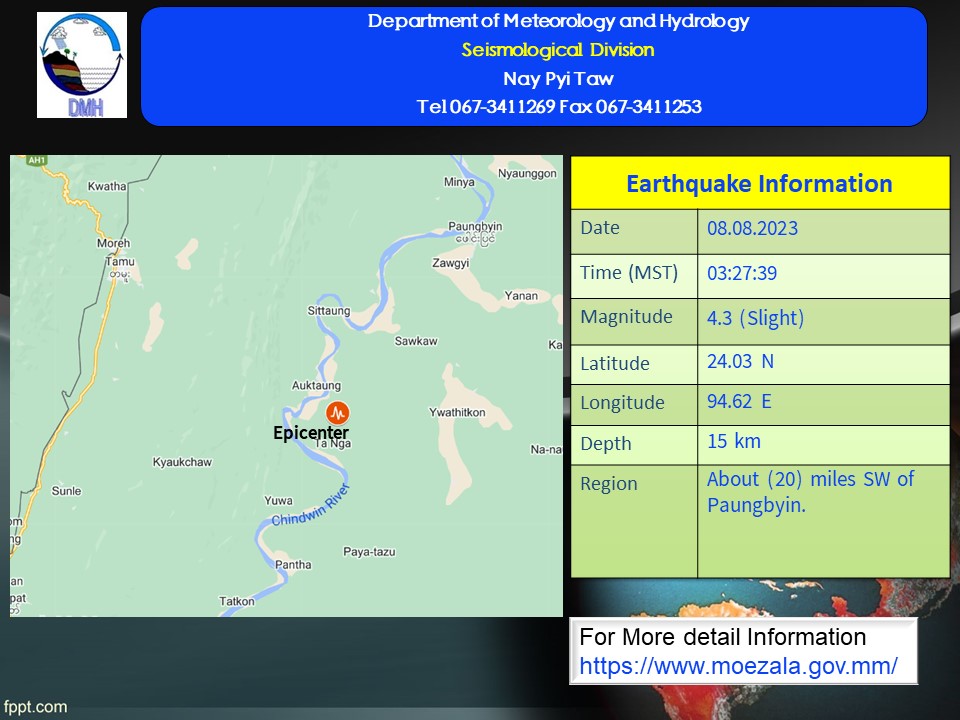
Task: Click the 'Latitude' row label
Action: tap(615, 364)
